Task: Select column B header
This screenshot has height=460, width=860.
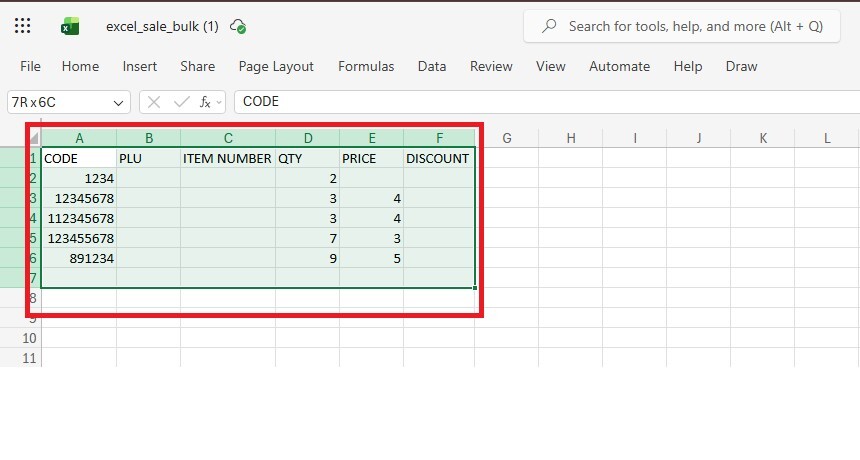Action: [x=149, y=138]
